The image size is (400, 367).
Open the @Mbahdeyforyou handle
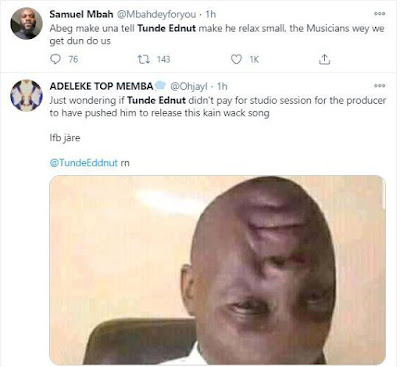(156, 15)
